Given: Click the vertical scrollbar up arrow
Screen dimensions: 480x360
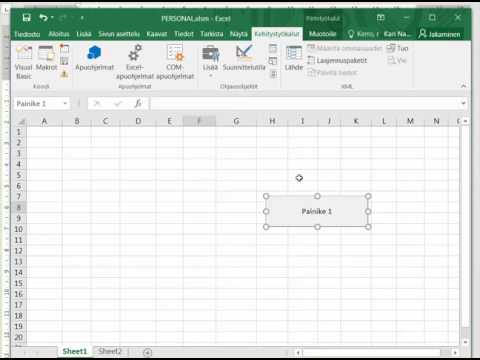Looking at the screenshot, I should pos(465,121).
